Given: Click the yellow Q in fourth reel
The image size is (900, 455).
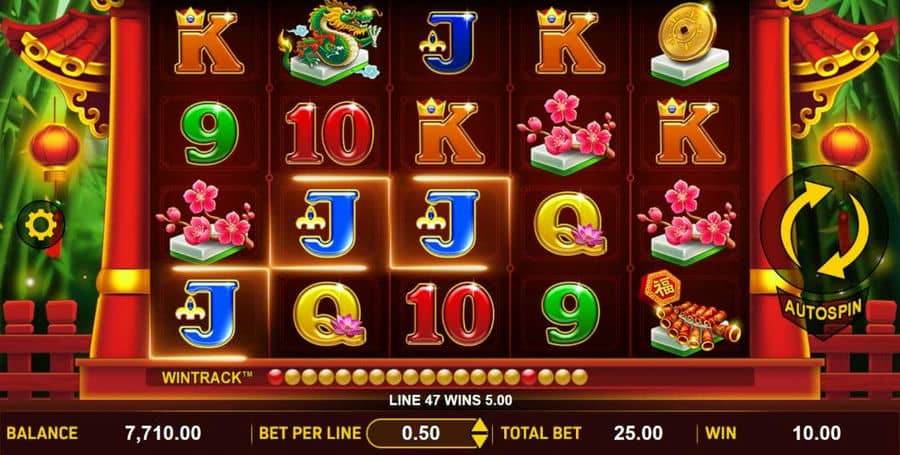Looking at the screenshot, I should point(569,224).
